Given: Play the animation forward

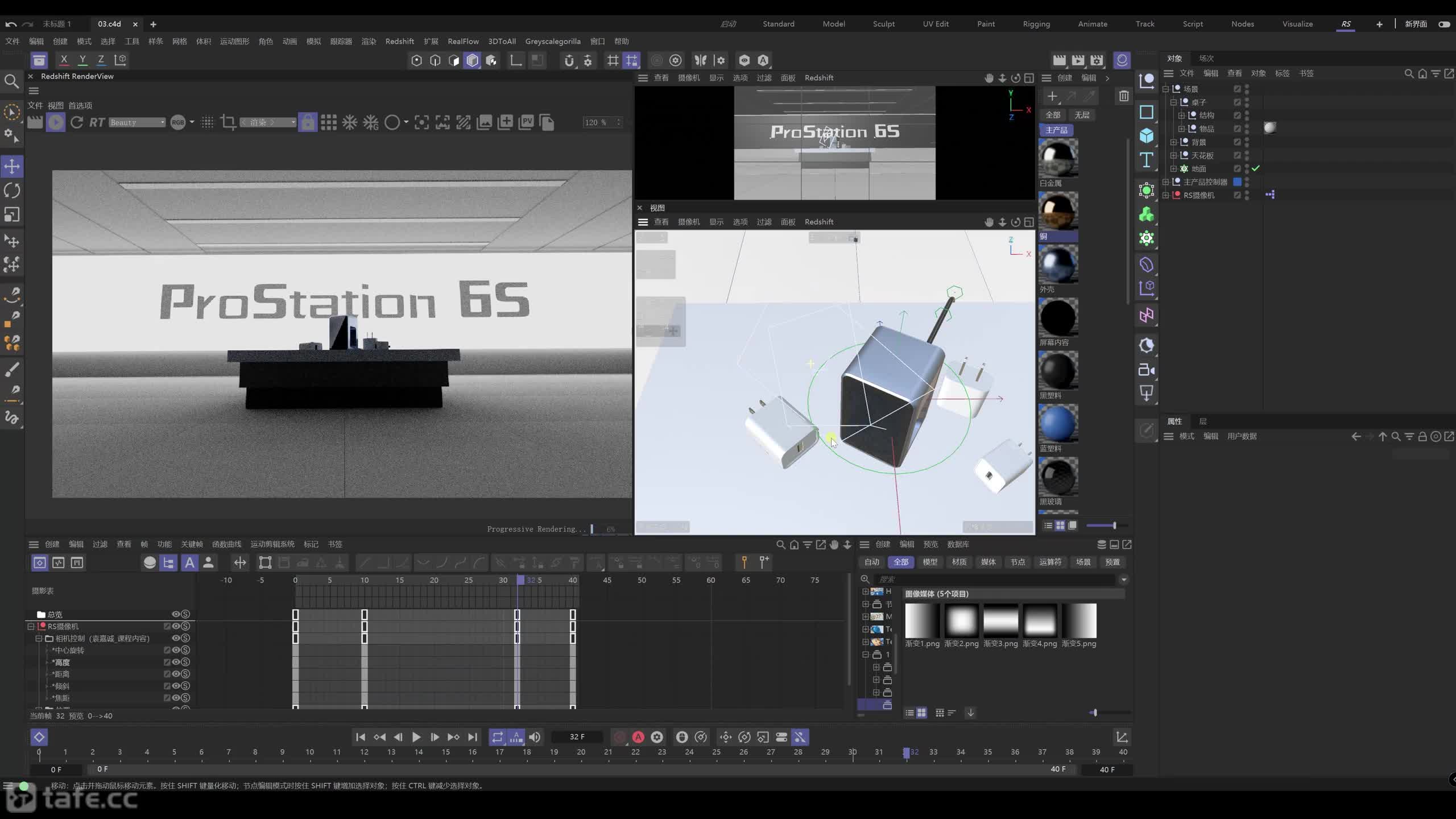Looking at the screenshot, I should 416,737.
